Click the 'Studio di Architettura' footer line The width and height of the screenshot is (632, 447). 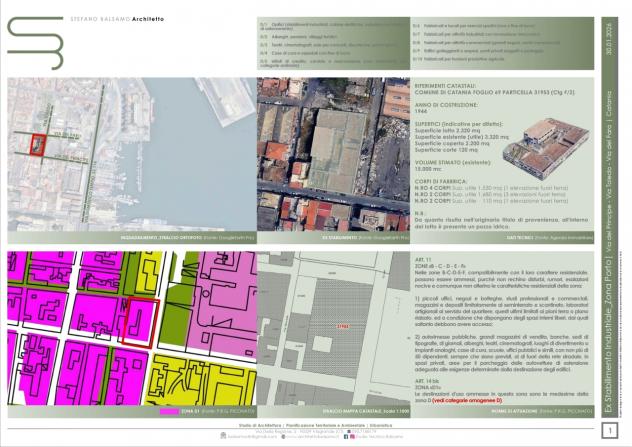pos(315,425)
